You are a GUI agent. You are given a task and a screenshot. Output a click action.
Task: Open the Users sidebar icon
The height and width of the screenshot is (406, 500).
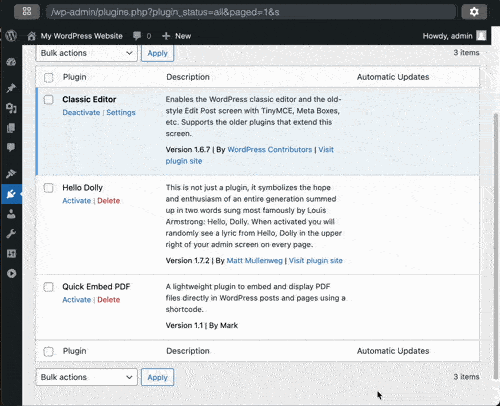[11, 214]
